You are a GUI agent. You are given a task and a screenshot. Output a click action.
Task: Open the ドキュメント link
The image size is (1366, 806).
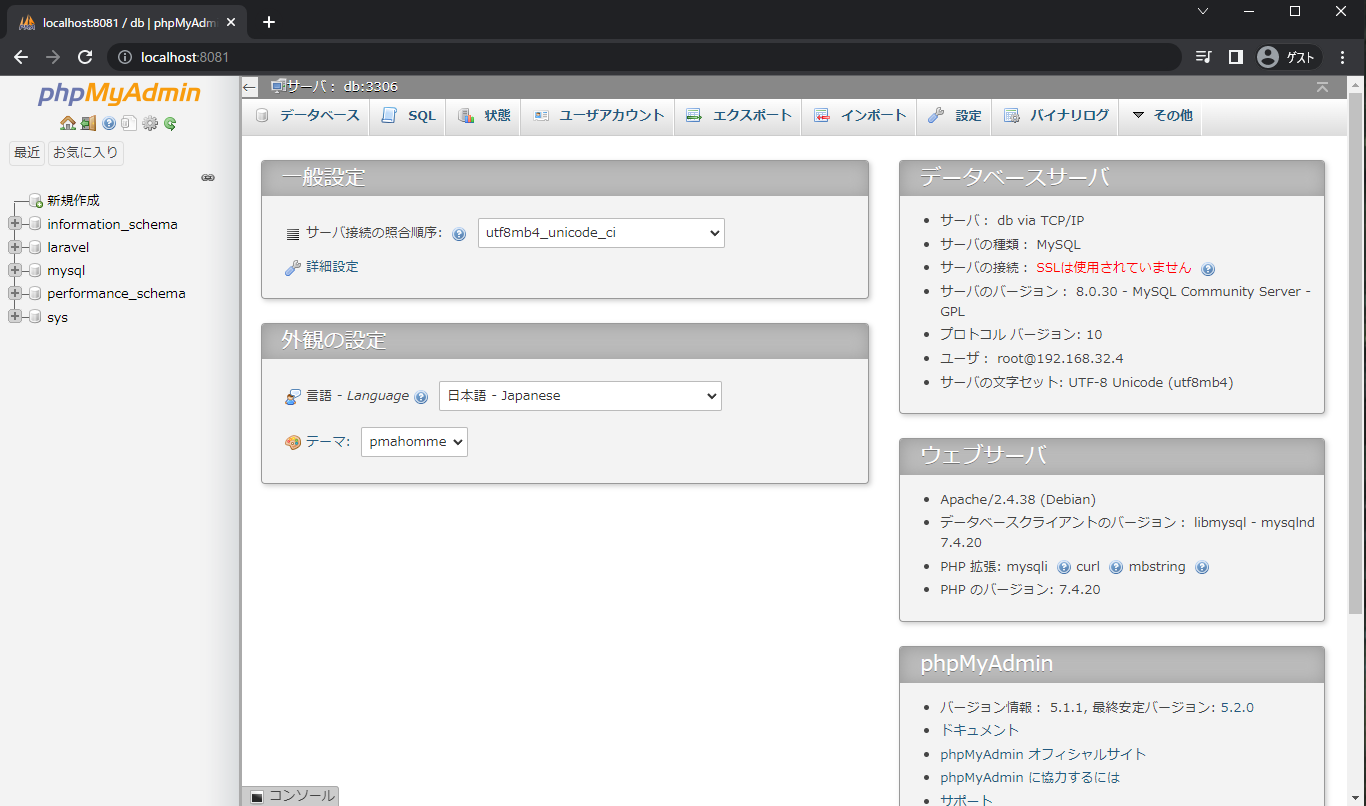click(980, 731)
